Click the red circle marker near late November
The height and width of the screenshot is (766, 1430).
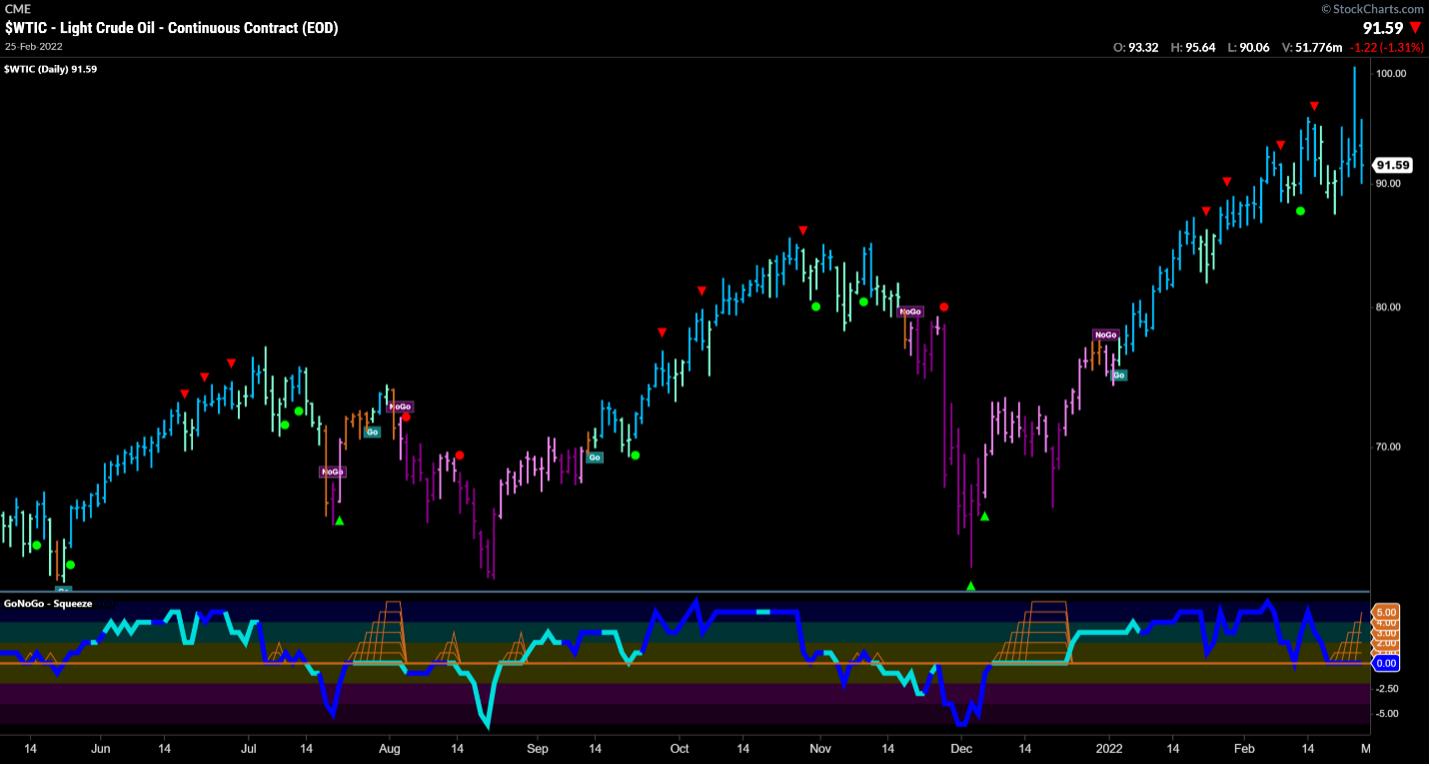click(x=944, y=307)
